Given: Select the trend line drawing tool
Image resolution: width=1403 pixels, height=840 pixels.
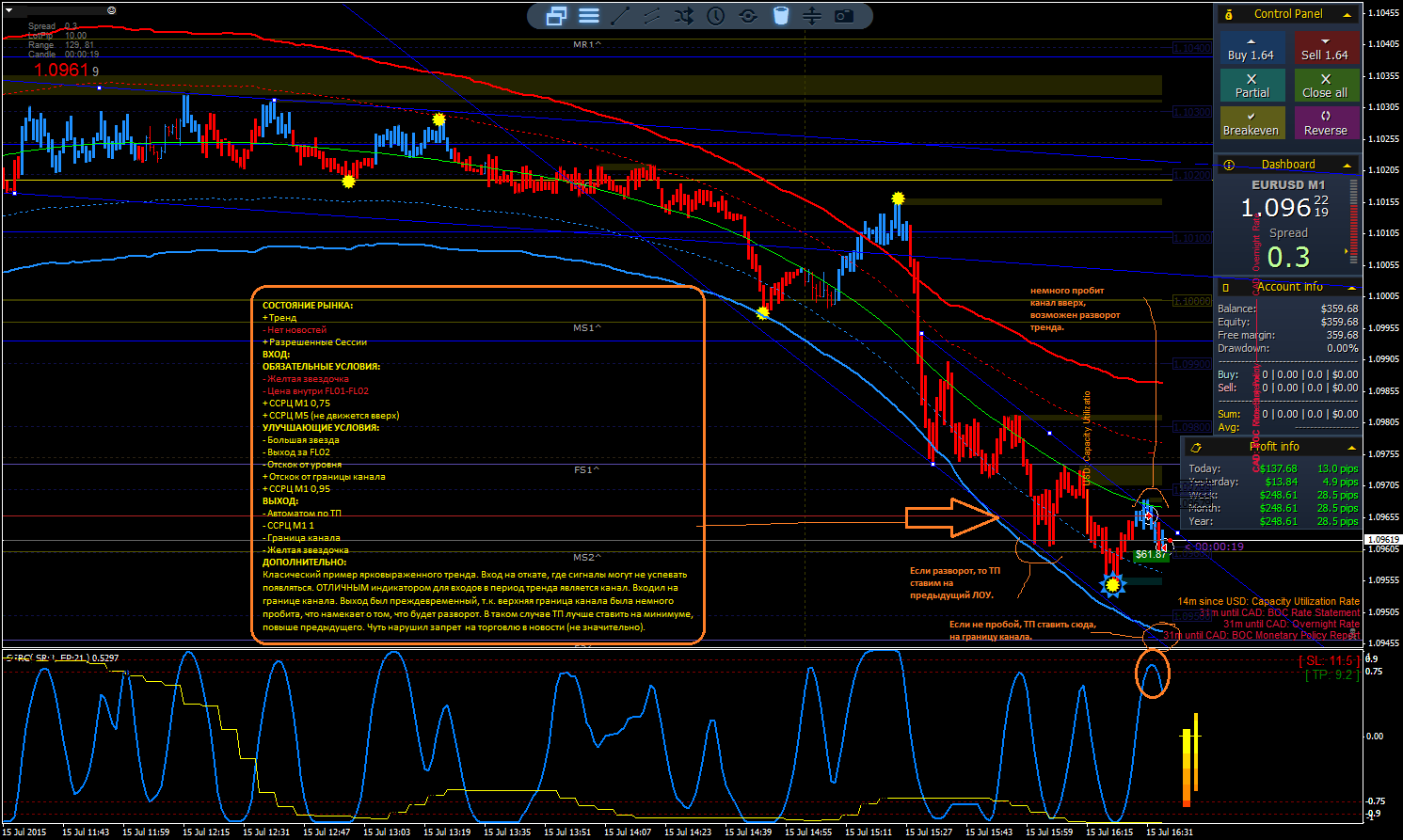Looking at the screenshot, I should (620, 16).
